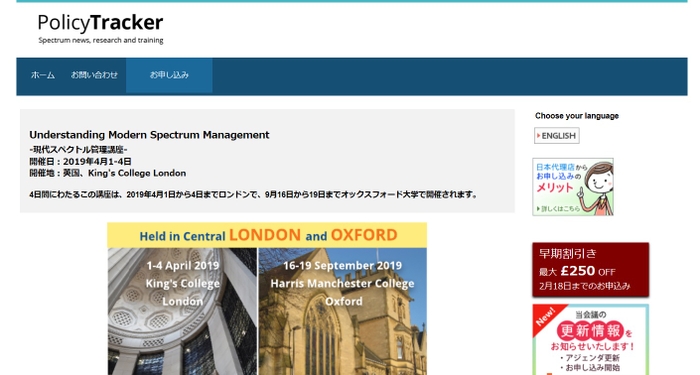Viewport: 700px width, 375px height.
Task: Follow the 詳しくはこちら link
Action: [558, 208]
